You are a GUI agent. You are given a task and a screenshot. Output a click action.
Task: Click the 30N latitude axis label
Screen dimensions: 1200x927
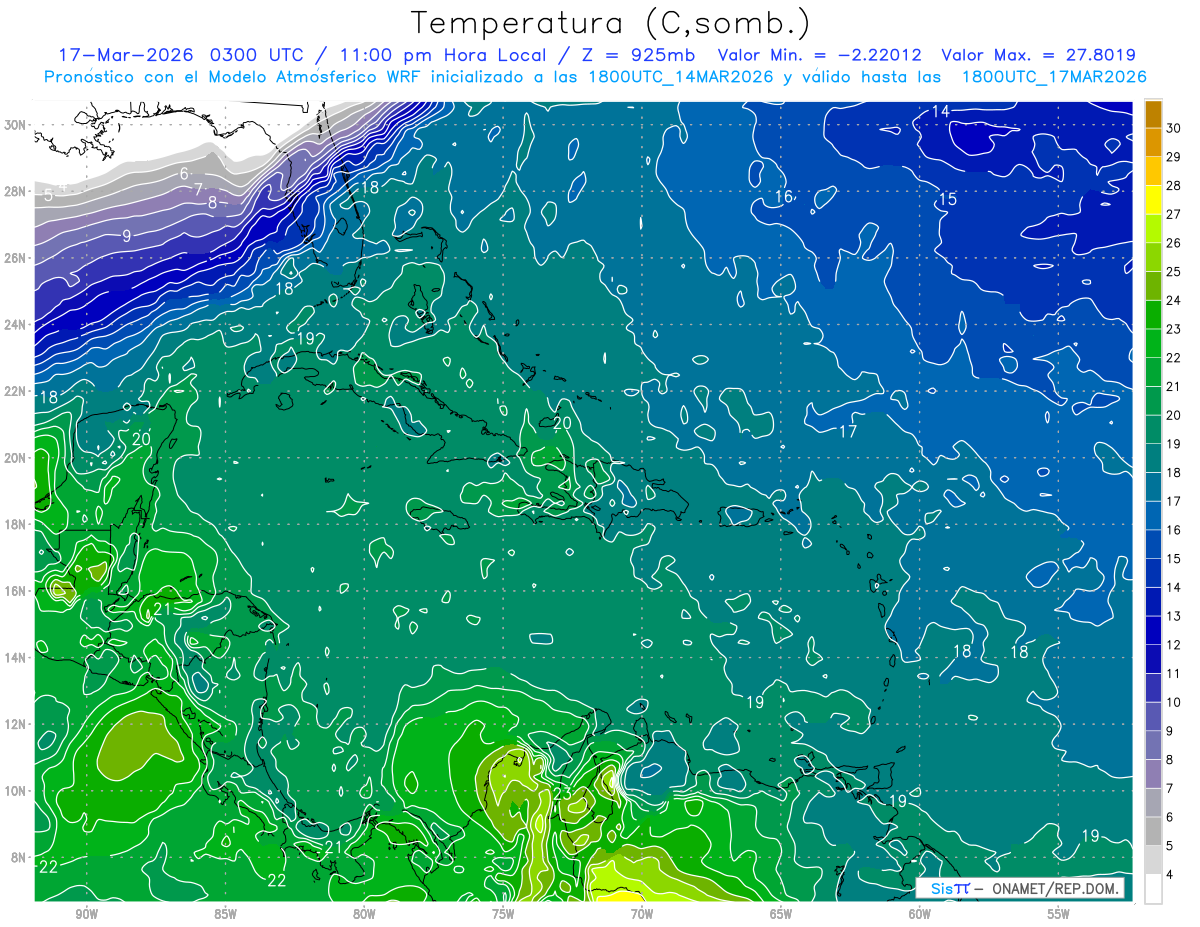pyautogui.click(x=17, y=125)
